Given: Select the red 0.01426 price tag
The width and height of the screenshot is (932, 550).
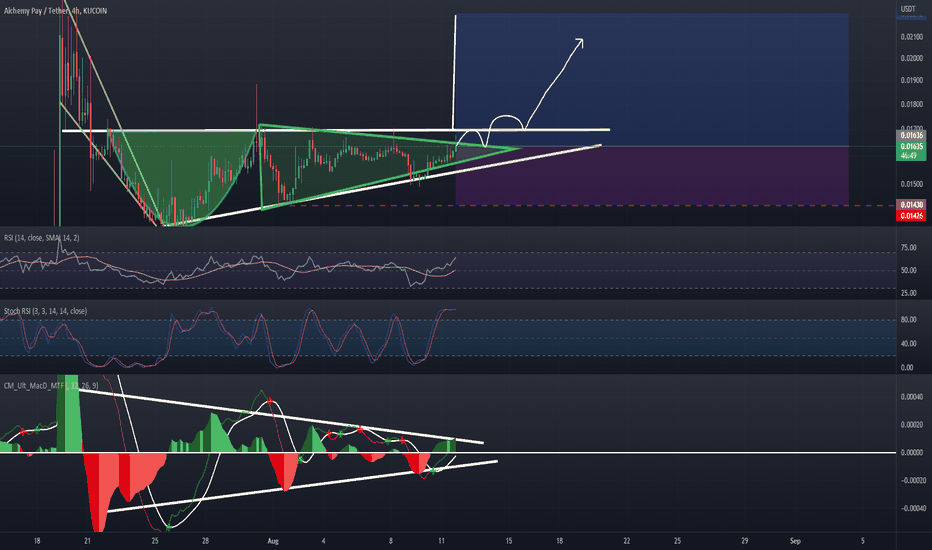Looking at the screenshot, I should click(x=911, y=216).
